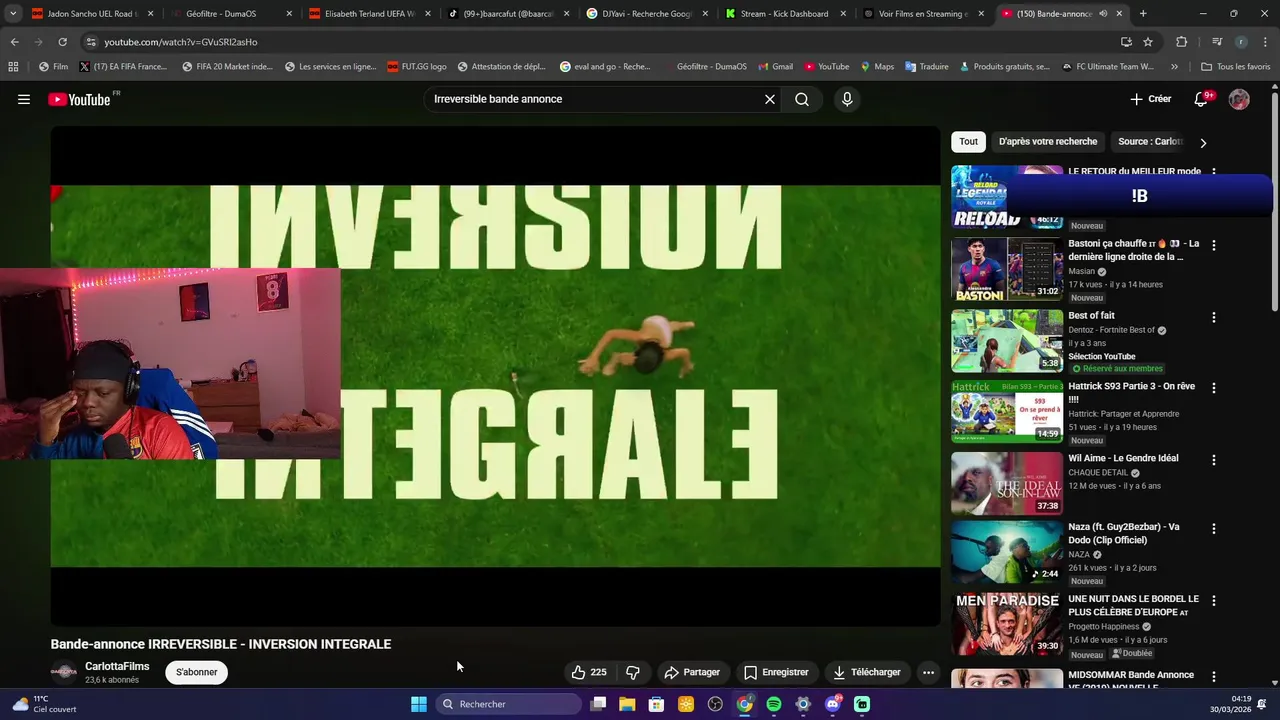This screenshot has height=720, width=1280.
Task: Open options for Naza Va Dodo video
Action: [1214, 529]
